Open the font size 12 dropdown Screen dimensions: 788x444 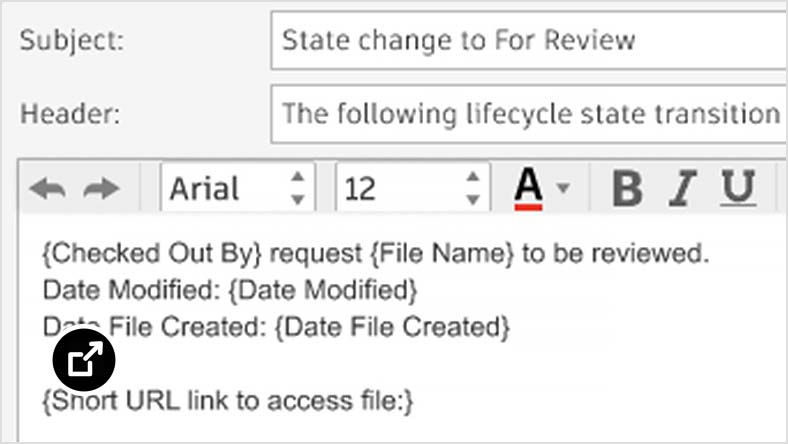click(413, 189)
